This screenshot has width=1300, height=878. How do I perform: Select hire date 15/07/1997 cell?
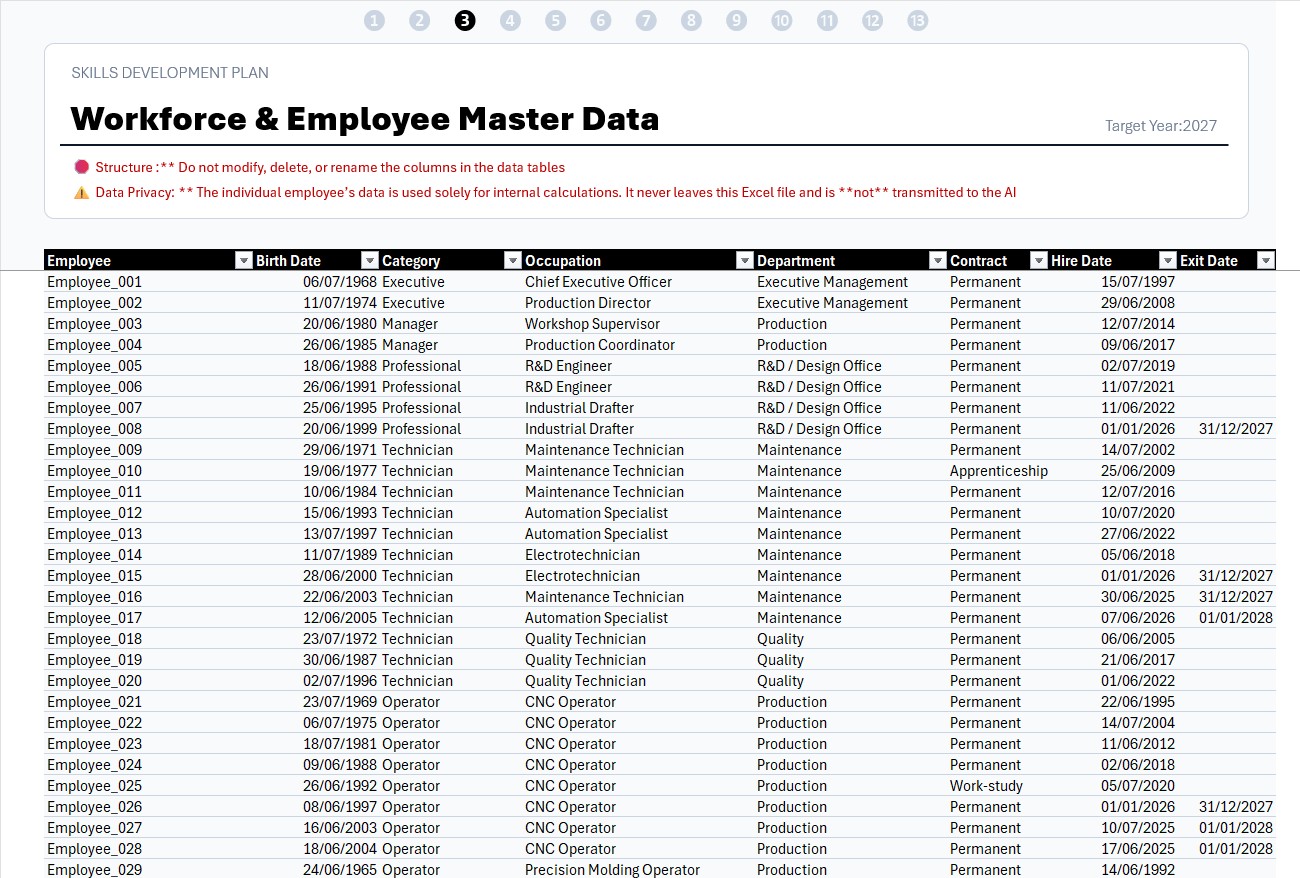(x=1113, y=282)
